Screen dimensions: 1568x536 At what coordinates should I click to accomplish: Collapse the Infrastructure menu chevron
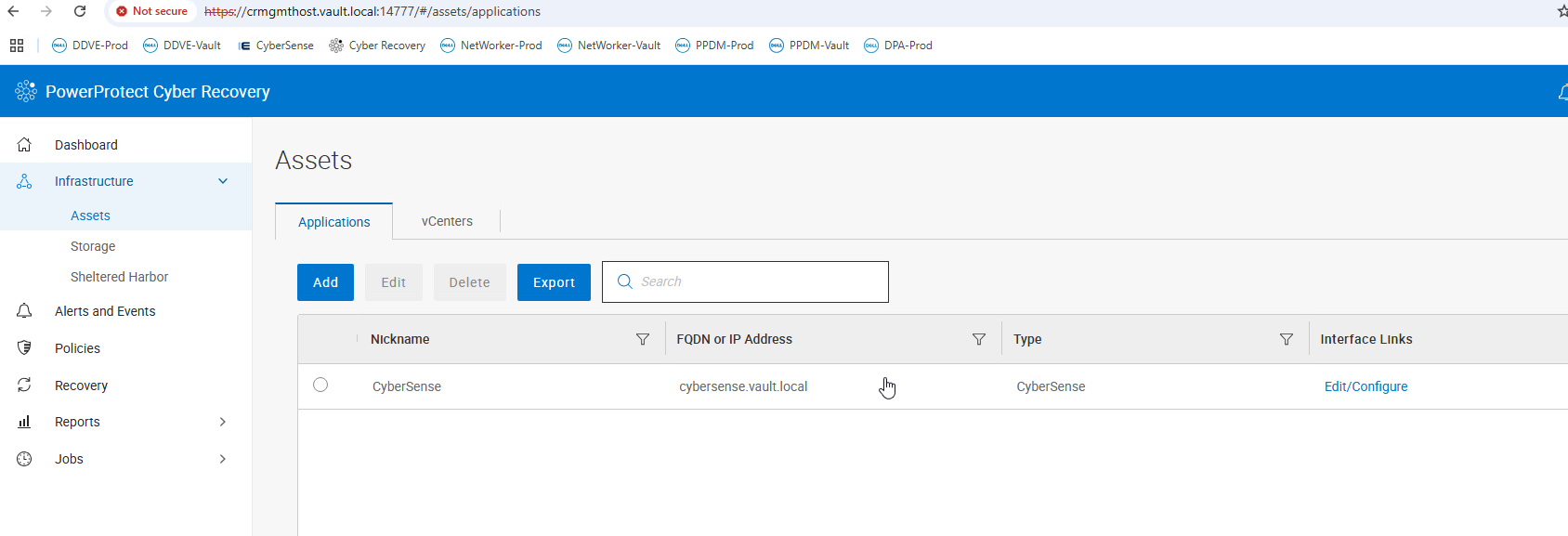[x=223, y=181]
